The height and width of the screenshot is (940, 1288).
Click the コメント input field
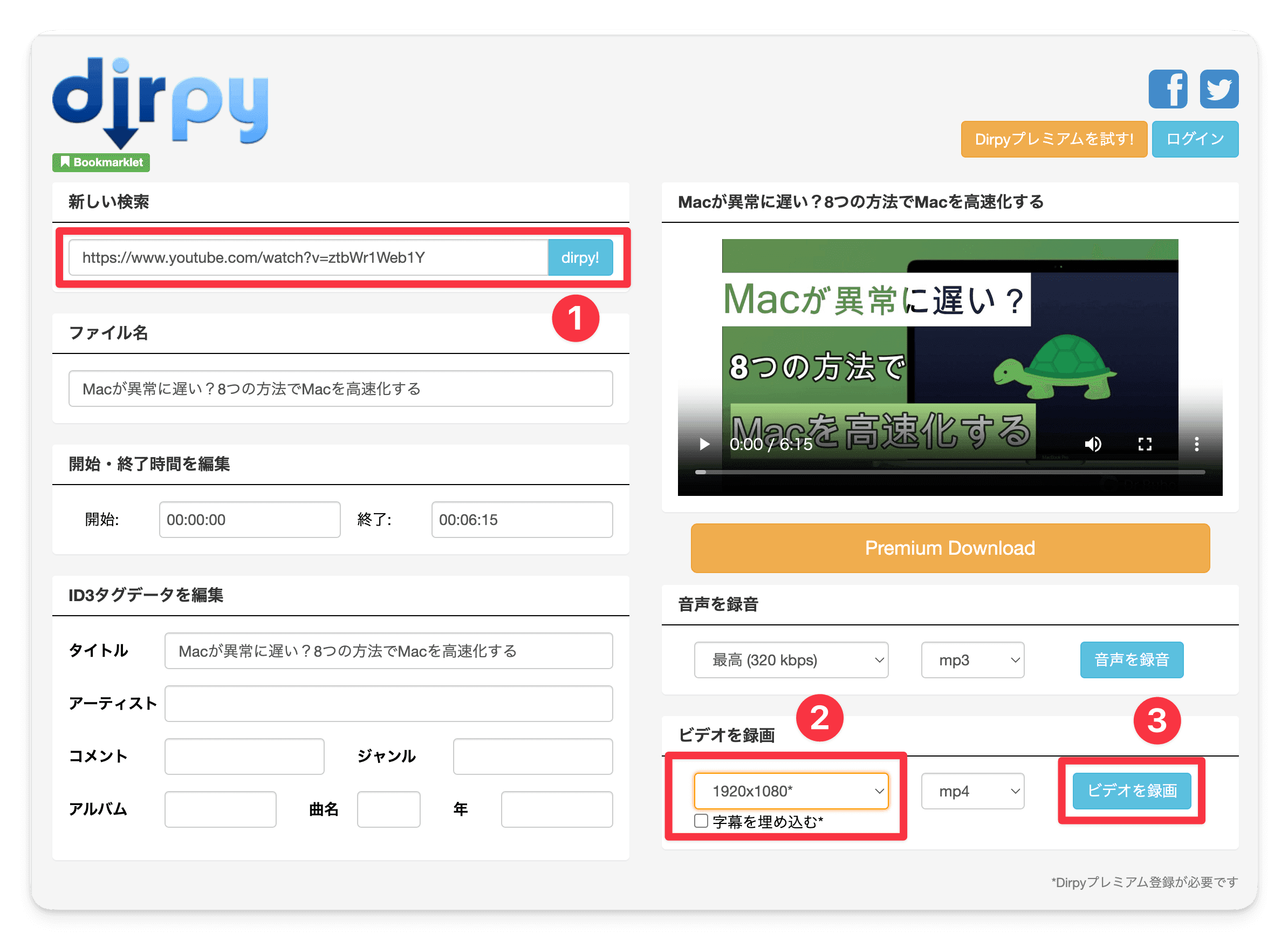(x=244, y=755)
